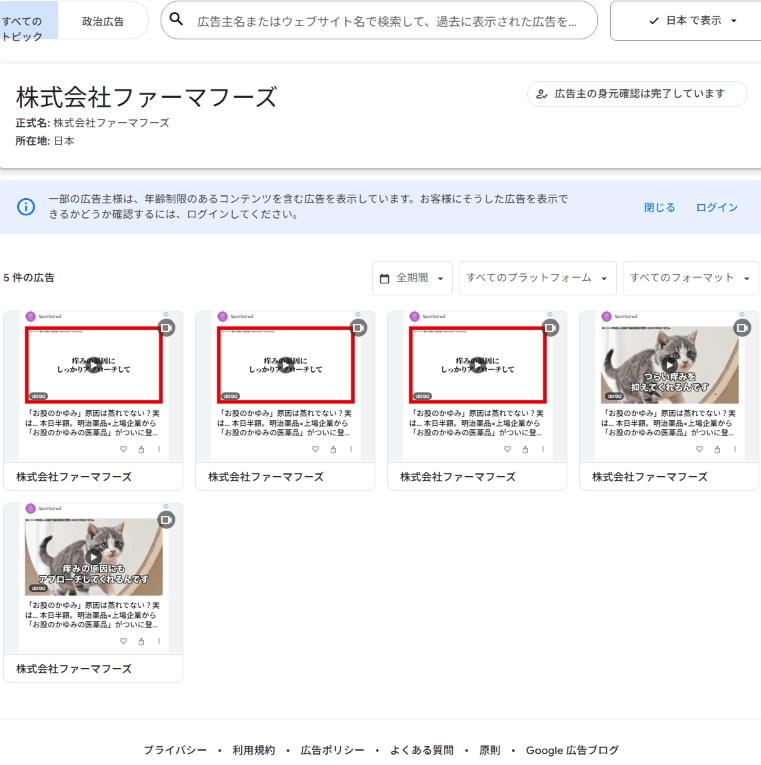Open the アプローチしてくれるんです cat ad thumbnail
761x765 pixels.
94,557
